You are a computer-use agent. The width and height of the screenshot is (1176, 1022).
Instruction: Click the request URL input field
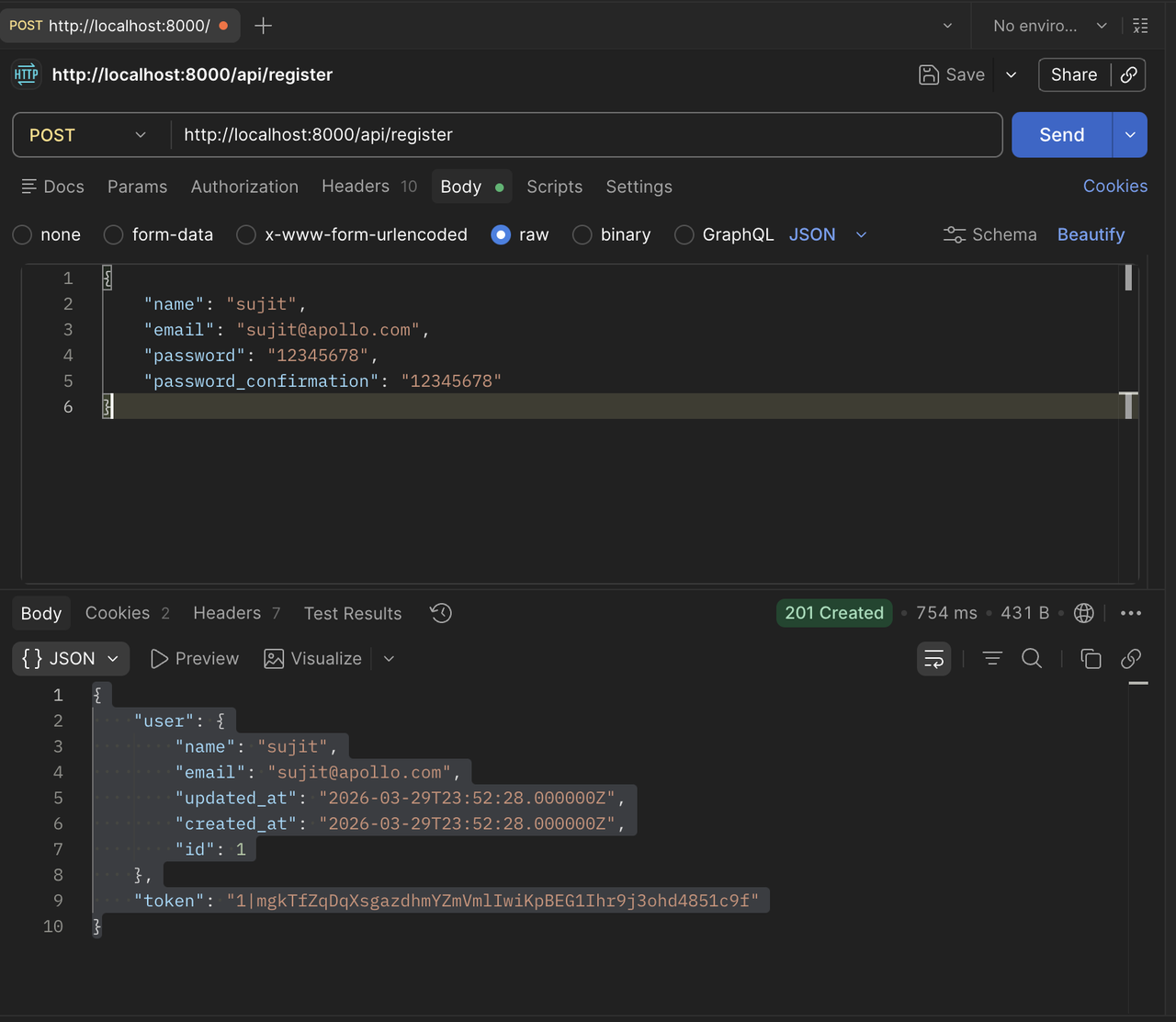tap(586, 135)
